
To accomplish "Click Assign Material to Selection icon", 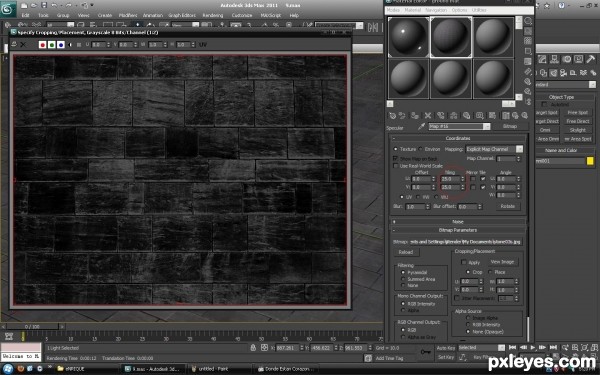I will click(x=415, y=115).
